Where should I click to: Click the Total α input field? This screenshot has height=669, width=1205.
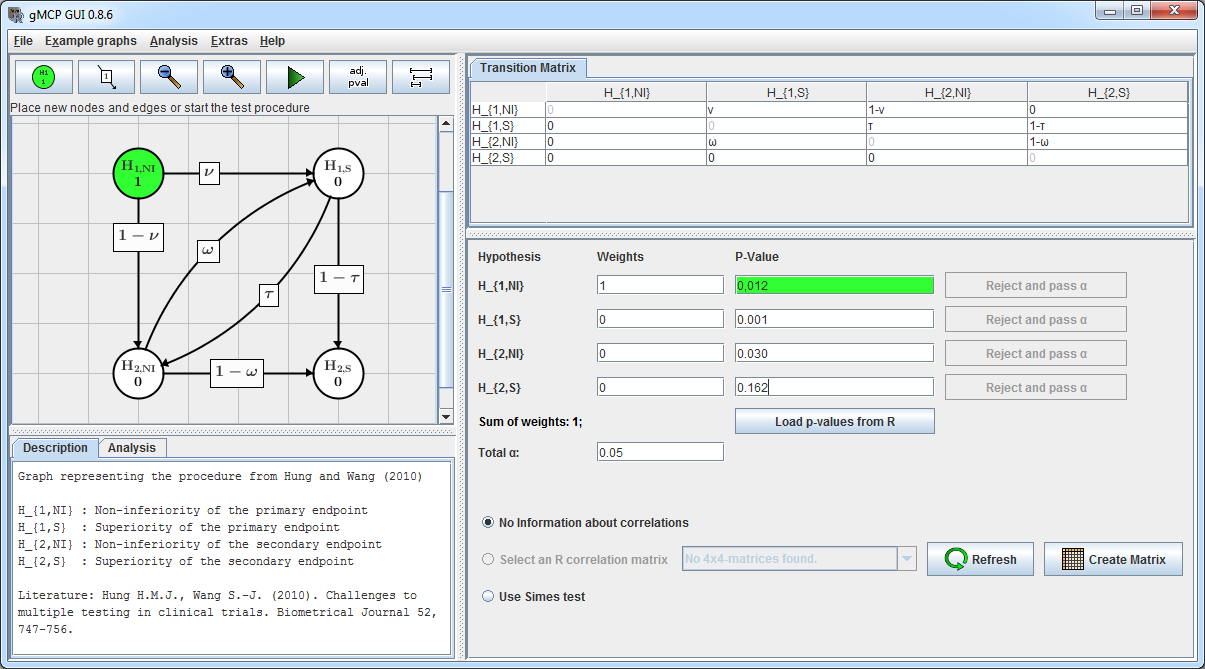pos(659,452)
